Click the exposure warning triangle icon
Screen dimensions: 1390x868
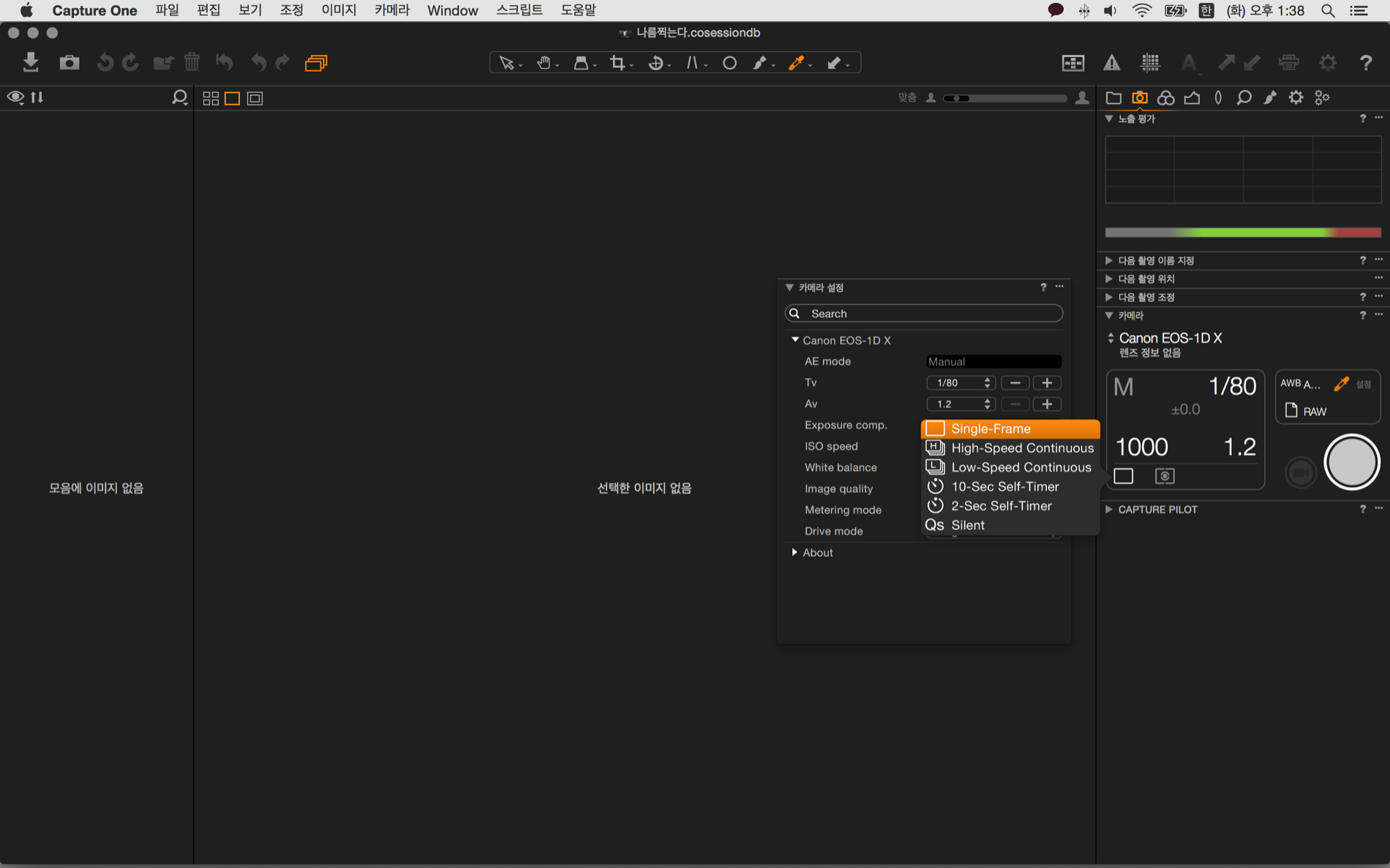[x=1111, y=63]
